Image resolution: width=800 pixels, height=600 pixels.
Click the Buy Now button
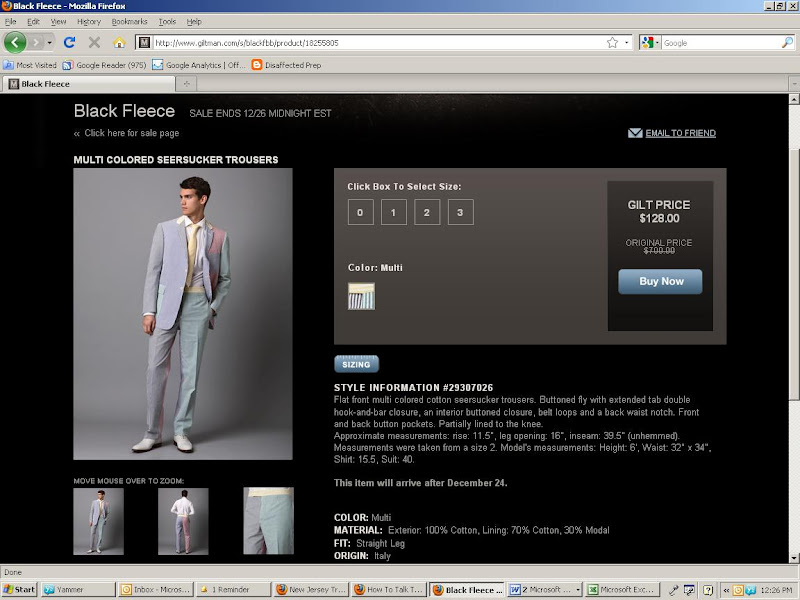tap(660, 281)
